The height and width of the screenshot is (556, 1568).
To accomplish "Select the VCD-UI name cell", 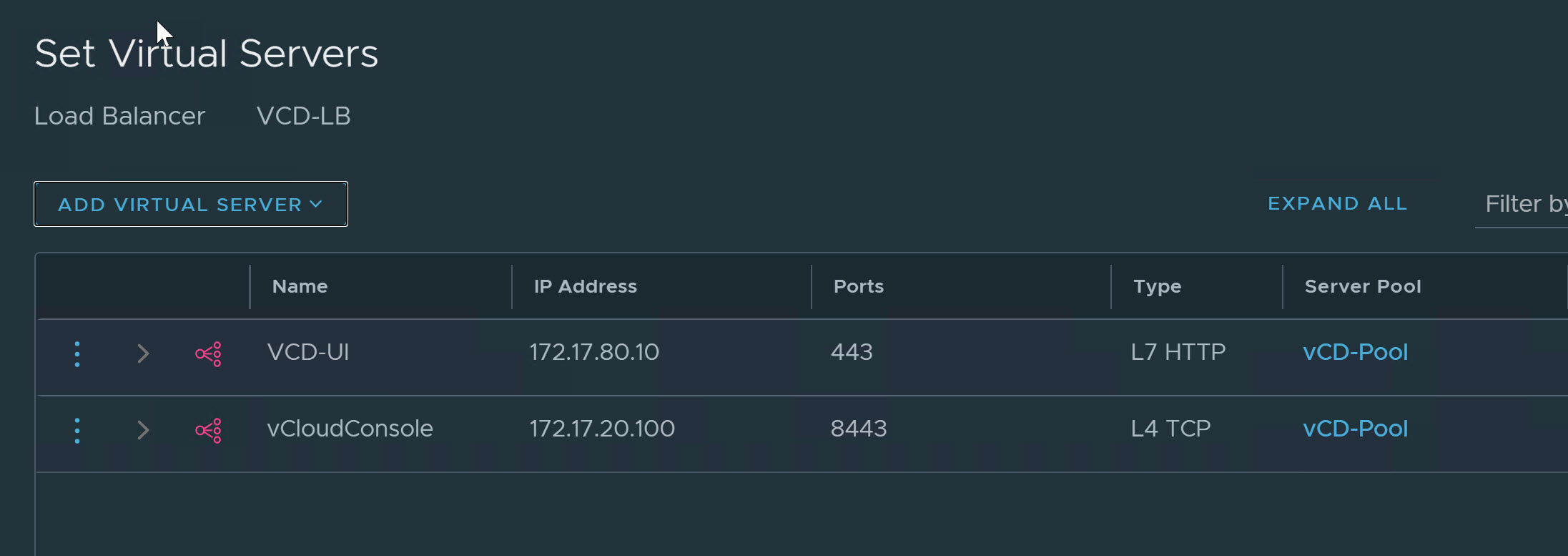I will click(x=308, y=352).
